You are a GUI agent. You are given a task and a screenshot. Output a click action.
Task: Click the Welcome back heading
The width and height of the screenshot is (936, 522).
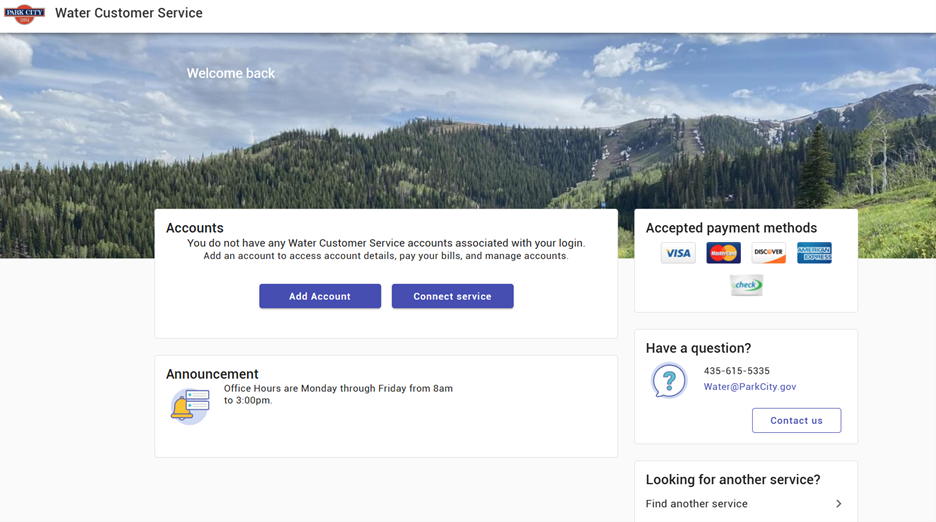point(231,73)
